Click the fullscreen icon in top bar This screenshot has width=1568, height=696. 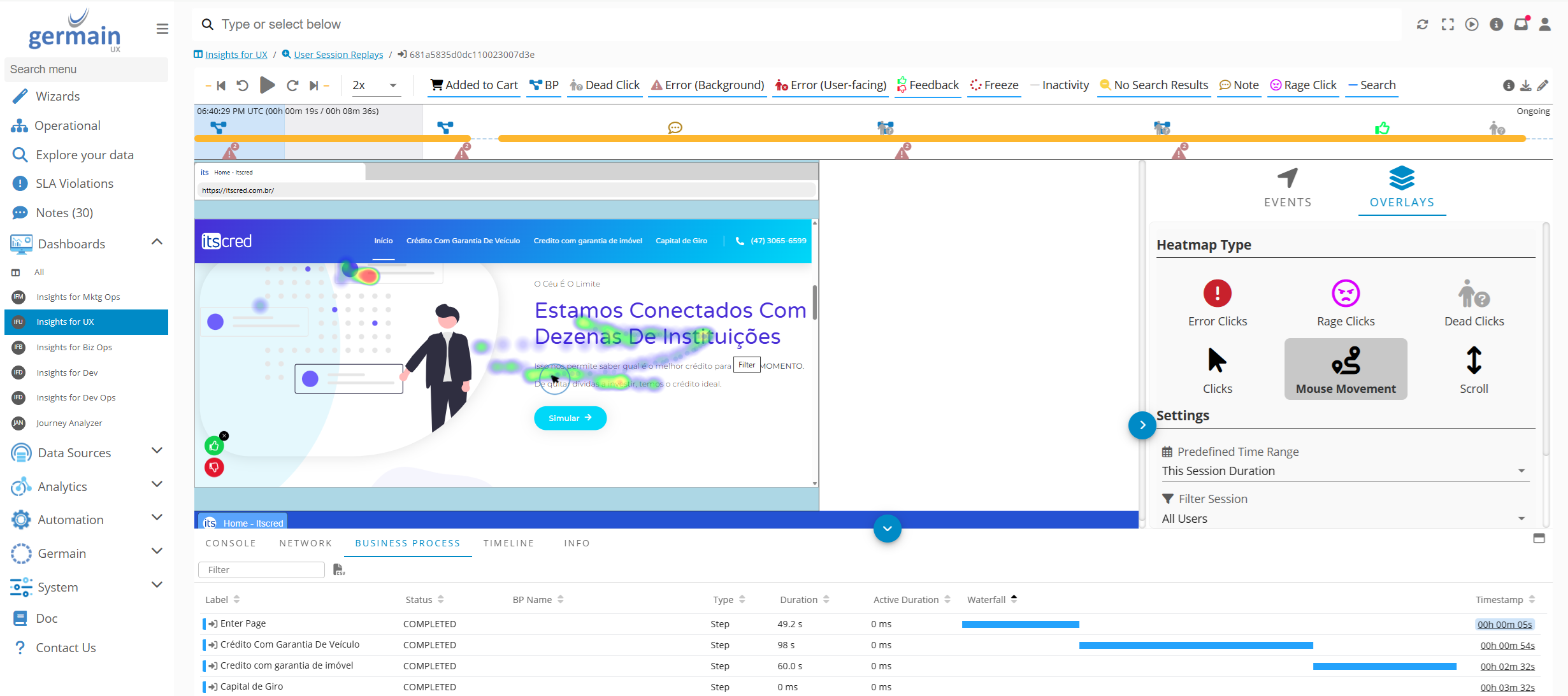pyautogui.click(x=1448, y=24)
